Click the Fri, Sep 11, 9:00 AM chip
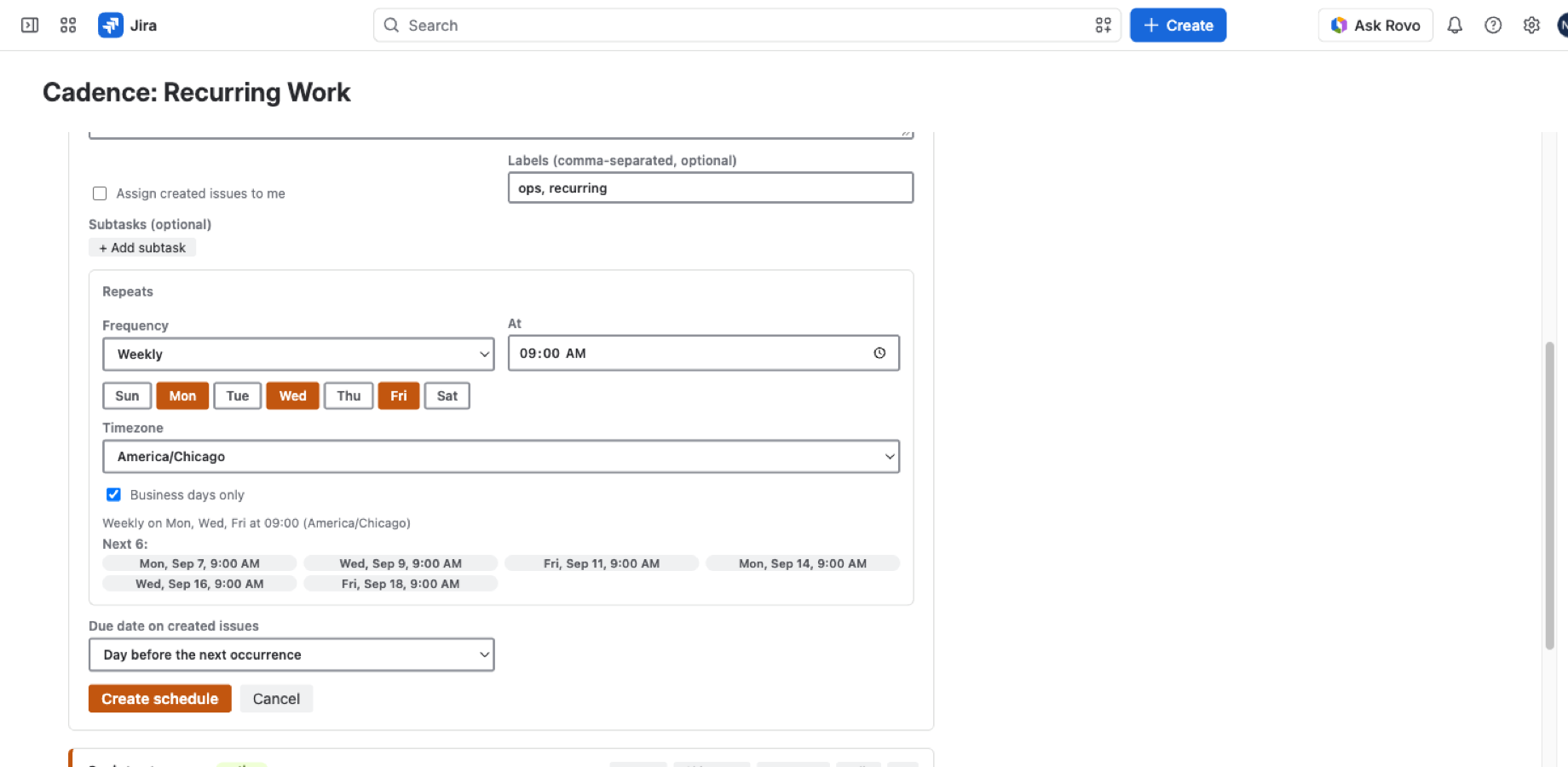 [602, 563]
